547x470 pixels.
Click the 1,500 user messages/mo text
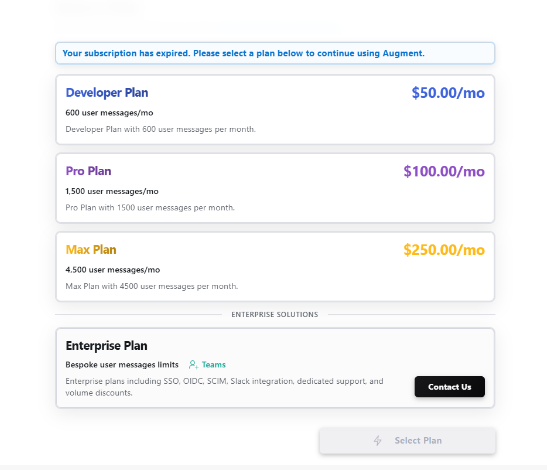pyautogui.click(x=112, y=191)
